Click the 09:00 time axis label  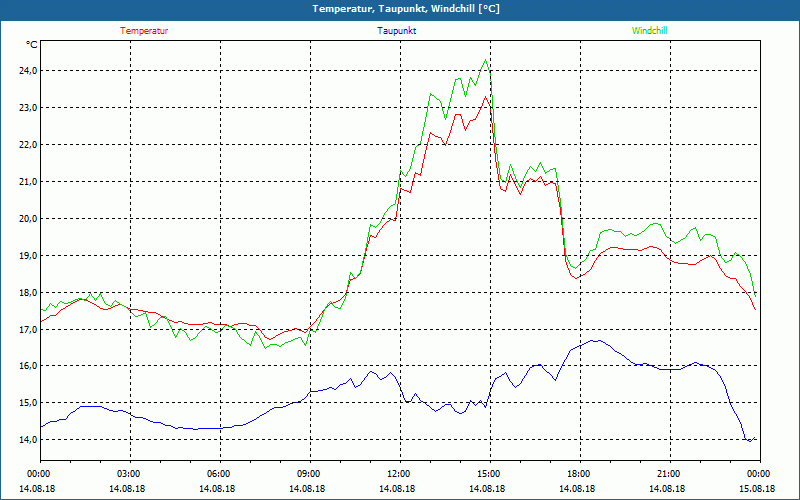310,474
